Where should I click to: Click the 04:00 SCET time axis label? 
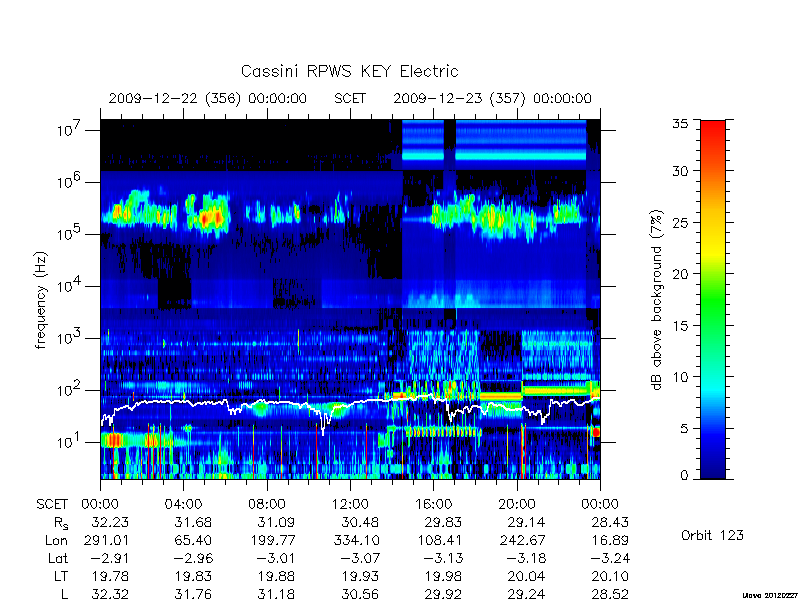[x=183, y=504]
